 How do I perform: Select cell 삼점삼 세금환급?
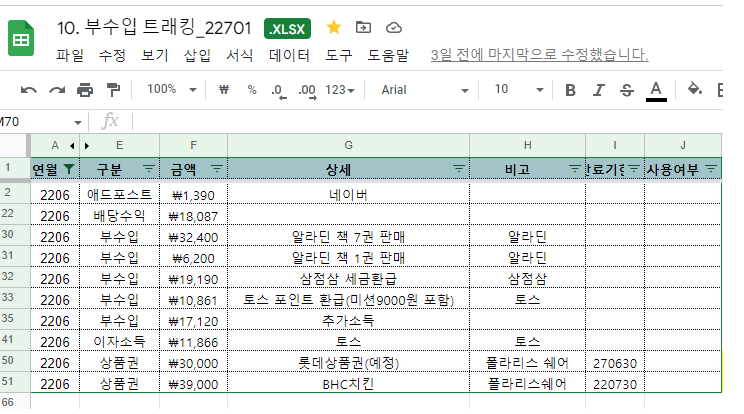pos(348,279)
